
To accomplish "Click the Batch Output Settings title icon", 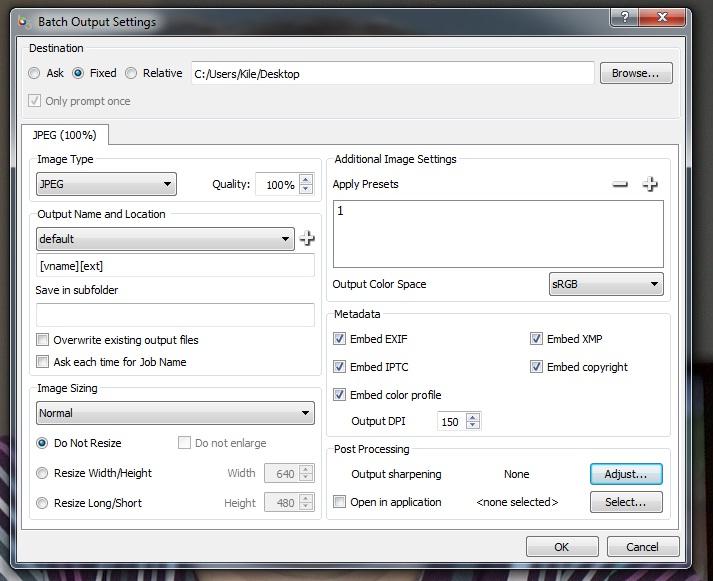I will click(24, 22).
